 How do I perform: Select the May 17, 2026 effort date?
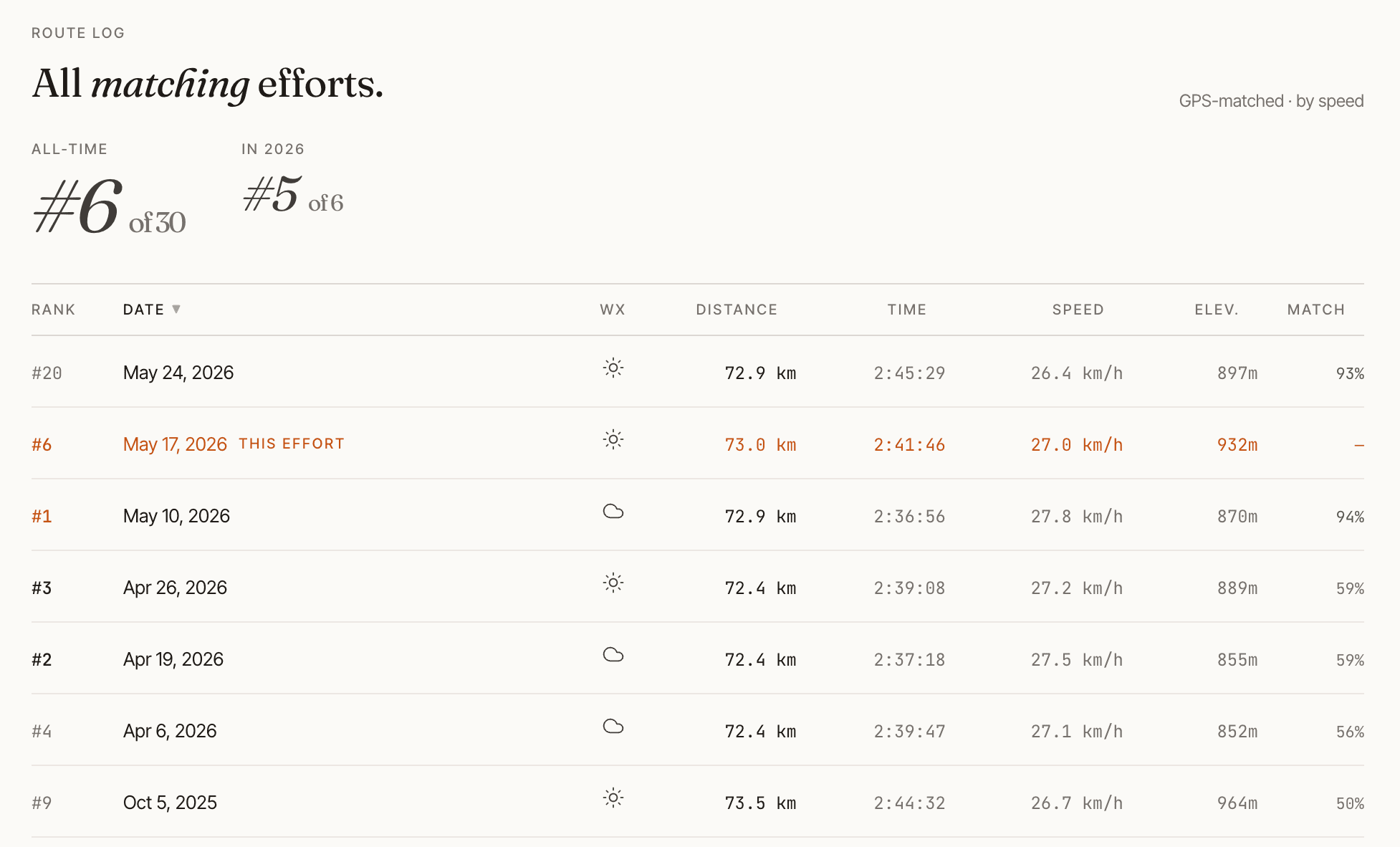coord(175,444)
